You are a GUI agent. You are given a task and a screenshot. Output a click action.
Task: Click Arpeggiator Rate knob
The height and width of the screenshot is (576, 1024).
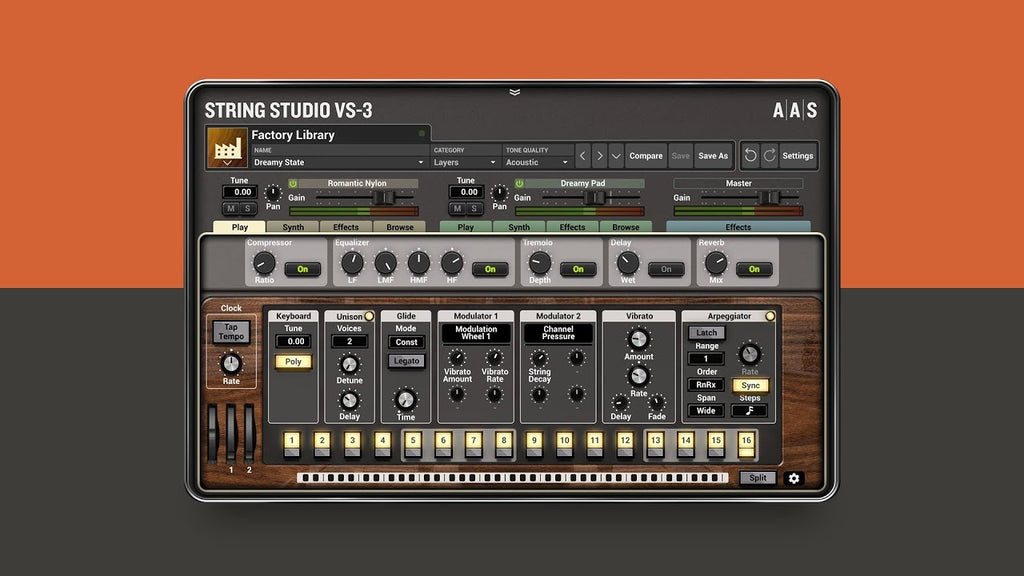coord(749,354)
